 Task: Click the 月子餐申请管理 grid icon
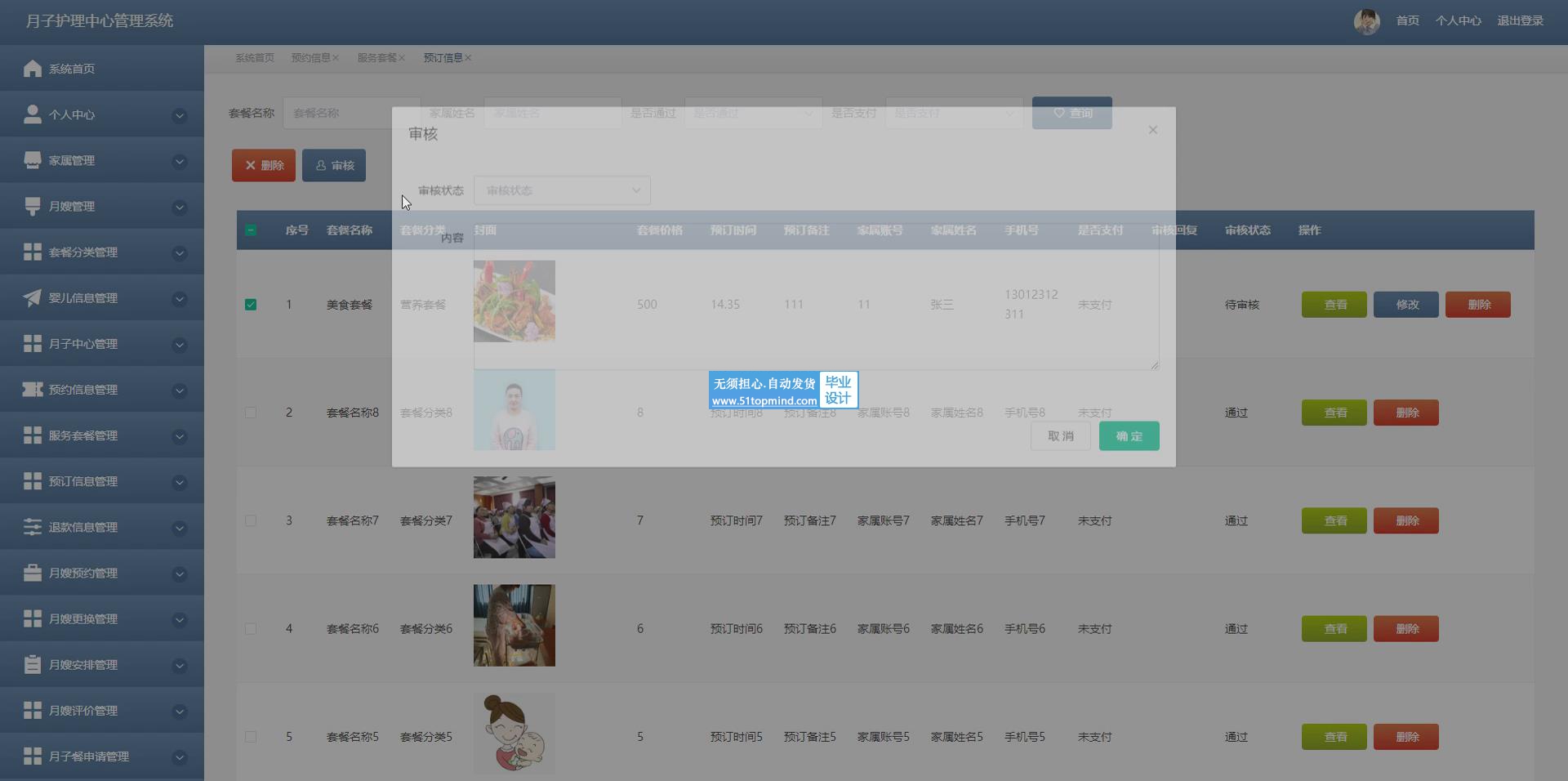pos(33,756)
